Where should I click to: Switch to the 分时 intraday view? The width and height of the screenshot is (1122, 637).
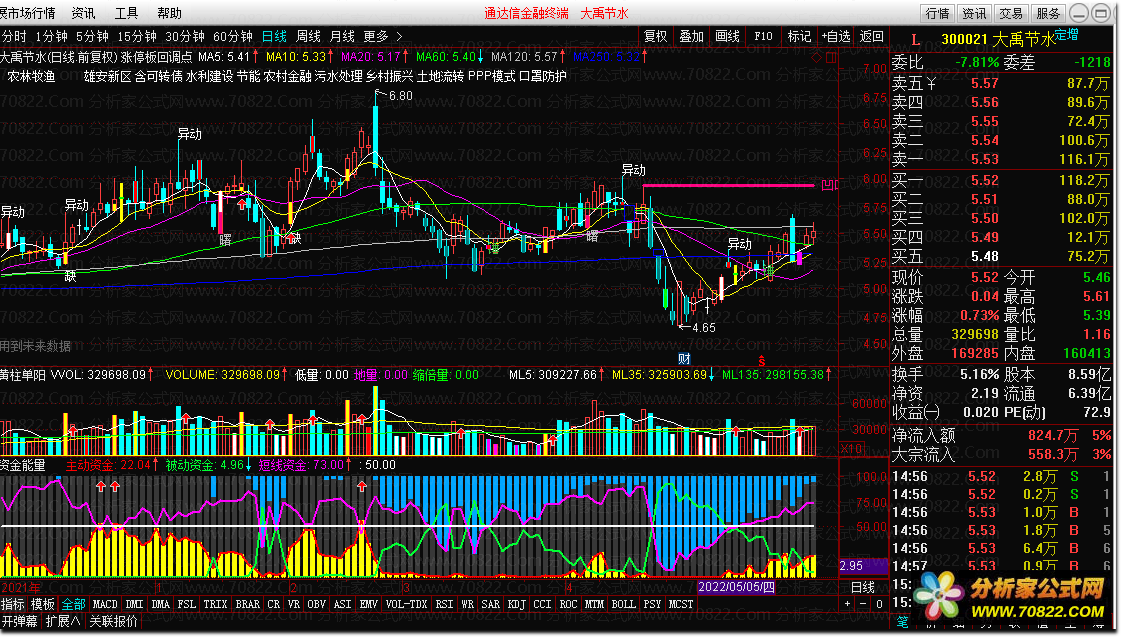point(14,36)
